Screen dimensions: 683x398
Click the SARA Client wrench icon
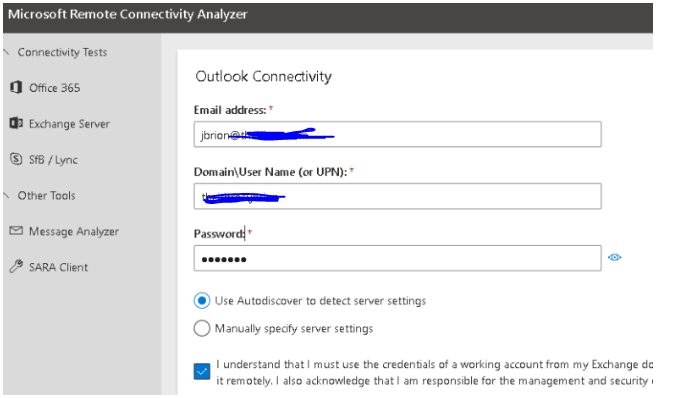[16, 266]
